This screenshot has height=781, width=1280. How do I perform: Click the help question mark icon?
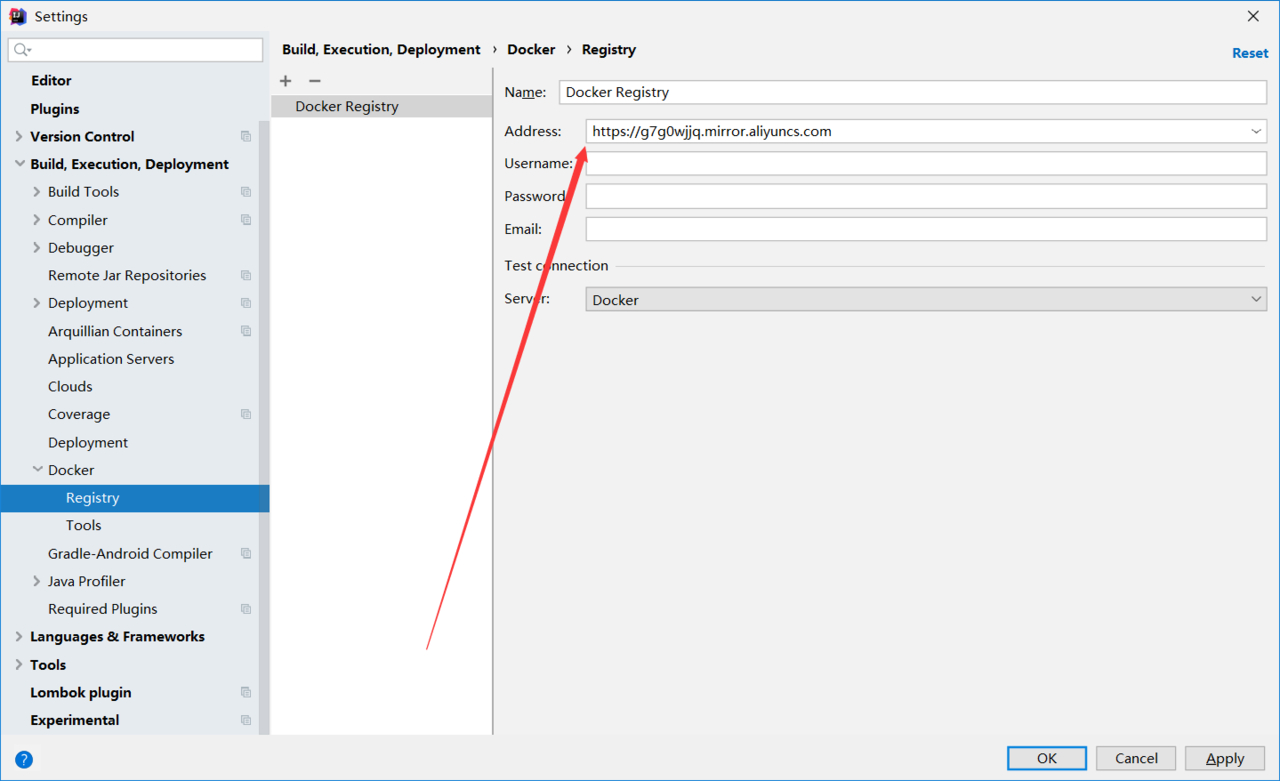[x=24, y=759]
